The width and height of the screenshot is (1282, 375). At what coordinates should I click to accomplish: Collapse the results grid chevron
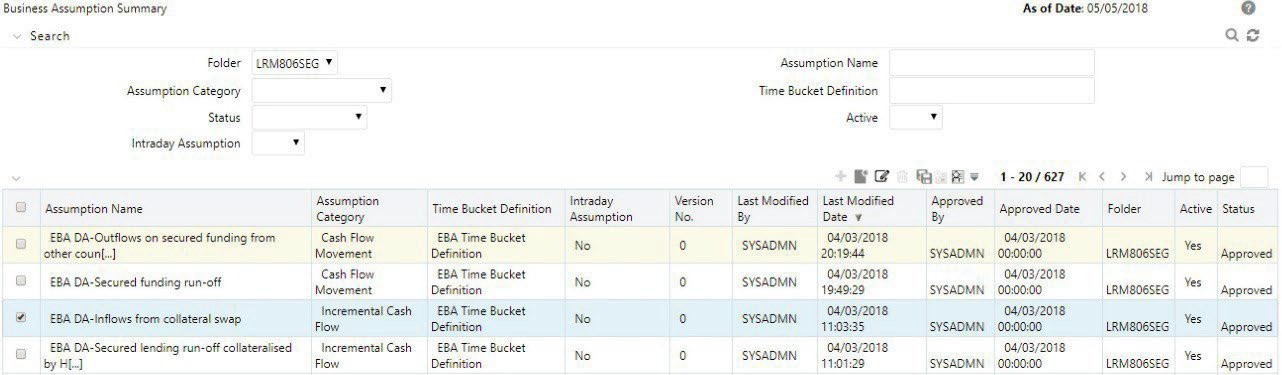pyautogui.click(x=16, y=179)
